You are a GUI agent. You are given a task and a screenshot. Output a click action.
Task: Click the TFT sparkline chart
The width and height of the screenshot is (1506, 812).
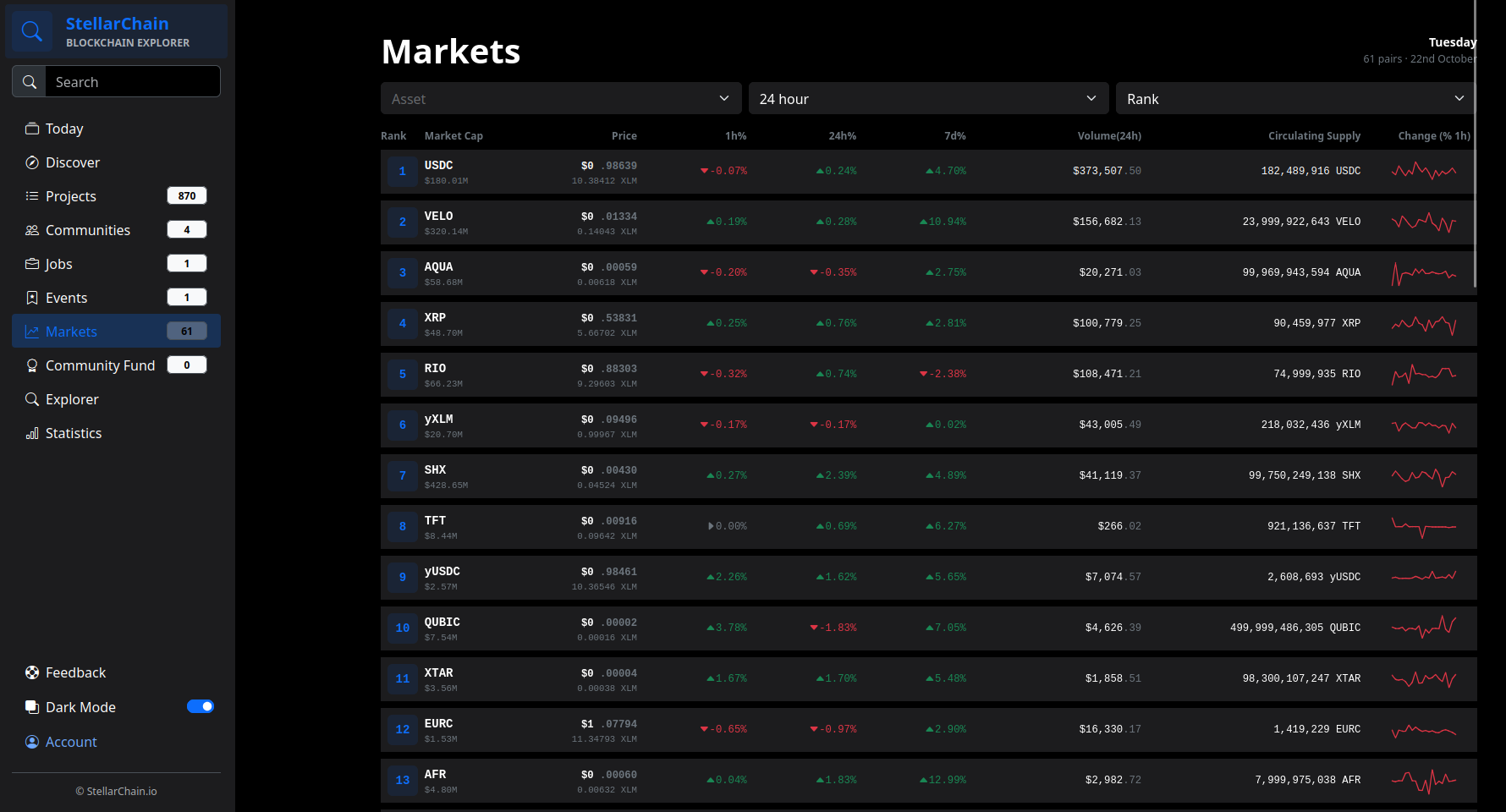(x=1424, y=526)
